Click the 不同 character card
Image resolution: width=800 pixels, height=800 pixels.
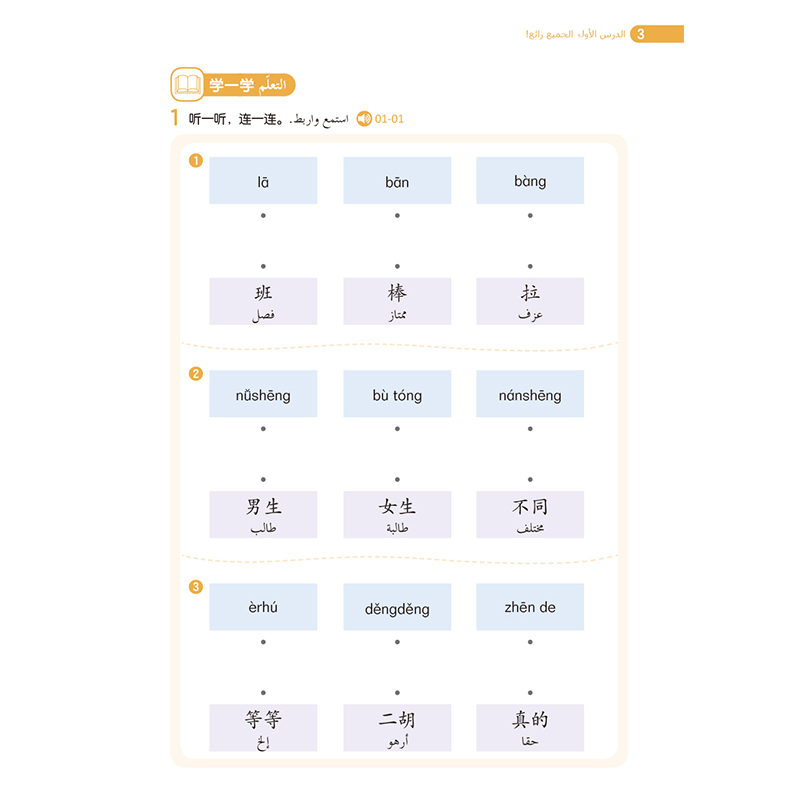click(530, 515)
